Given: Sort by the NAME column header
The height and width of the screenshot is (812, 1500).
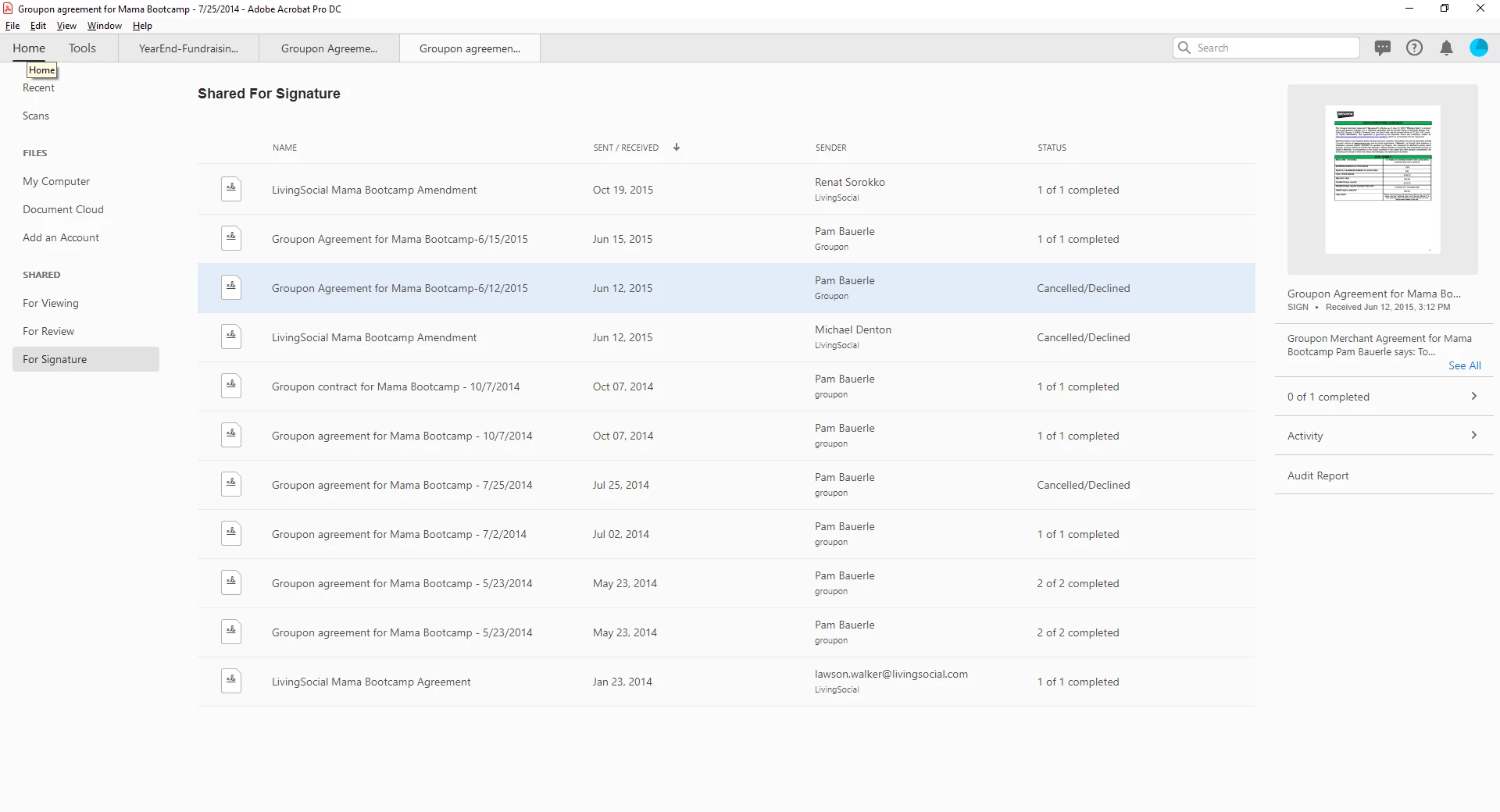Looking at the screenshot, I should 285,148.
